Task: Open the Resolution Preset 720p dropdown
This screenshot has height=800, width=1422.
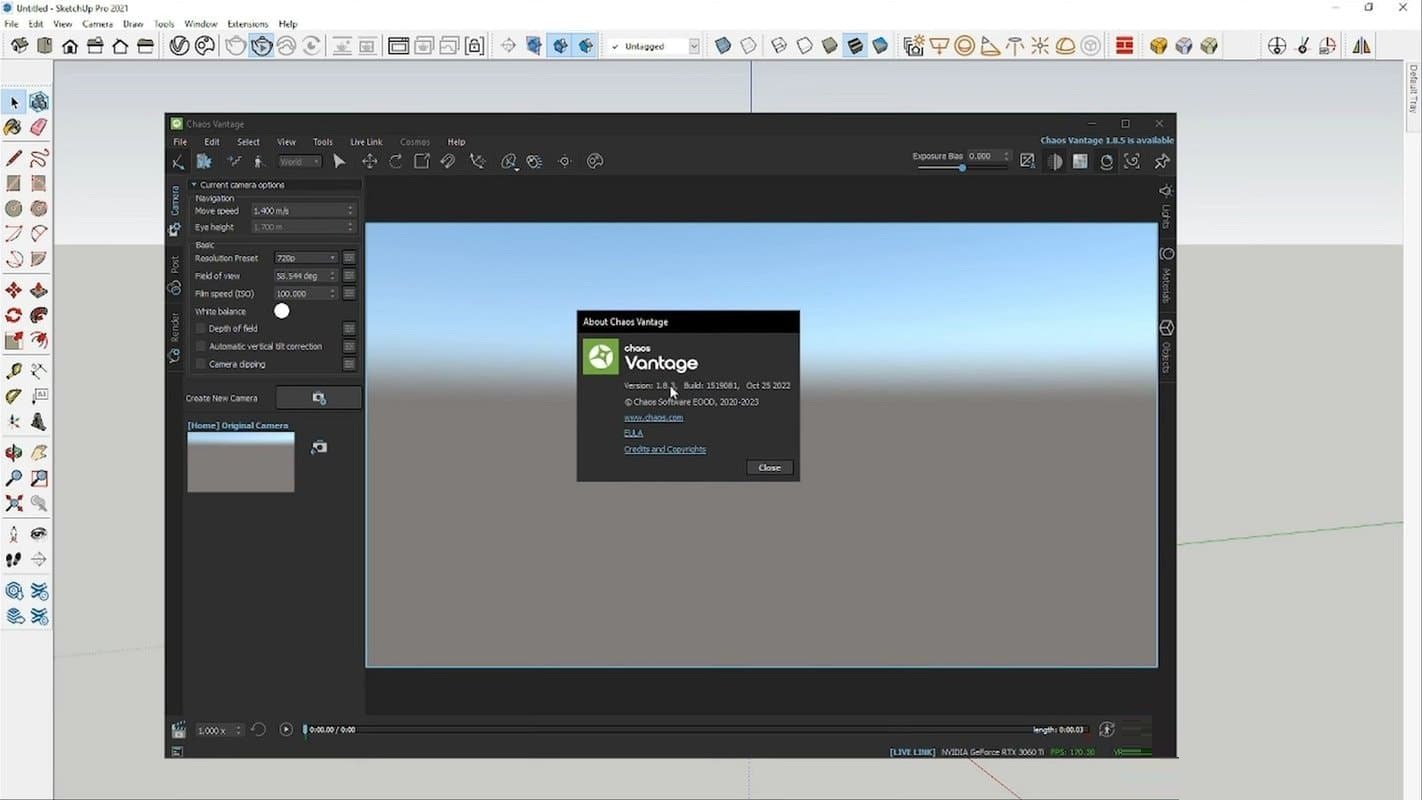Action: tap(306, 258)
